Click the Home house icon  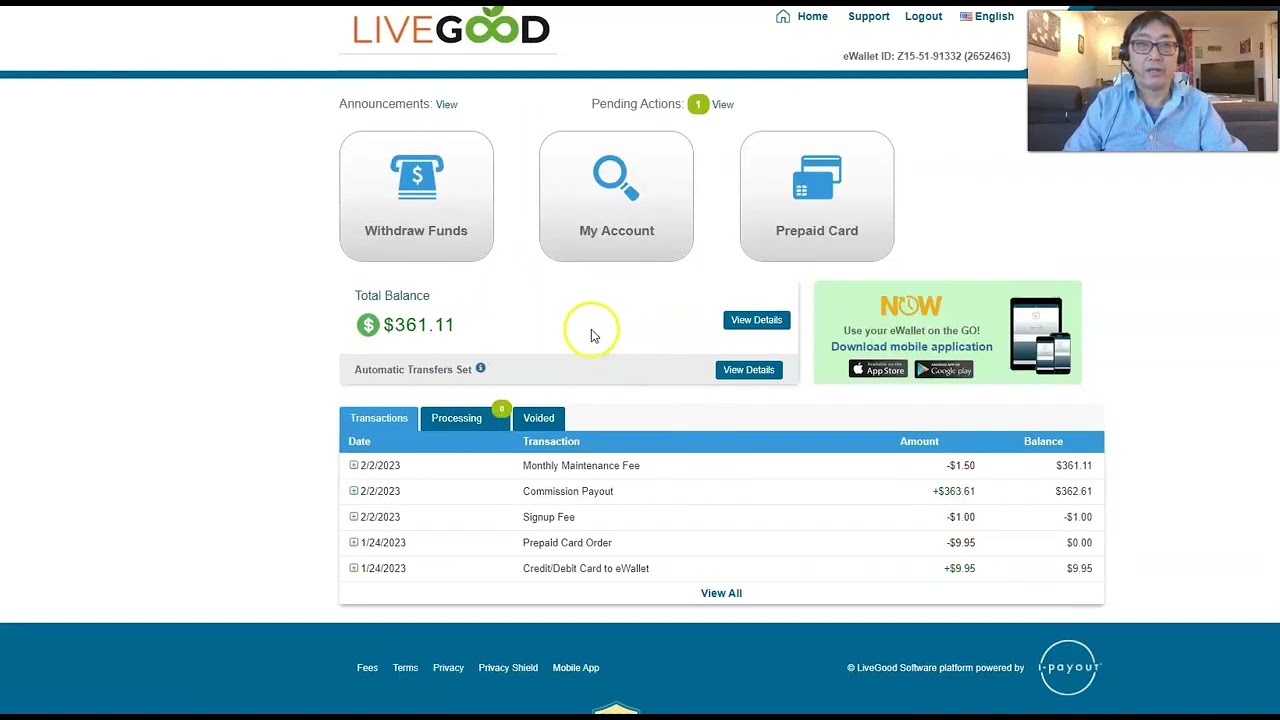click(x=783, y=16)
